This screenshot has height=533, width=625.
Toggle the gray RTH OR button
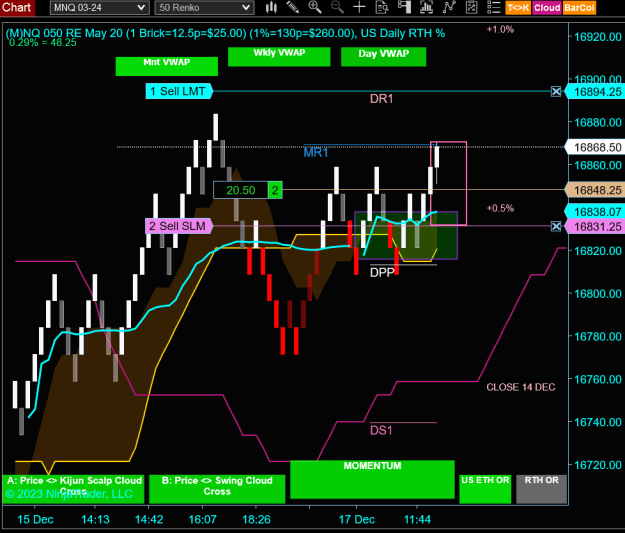point(541,489)
